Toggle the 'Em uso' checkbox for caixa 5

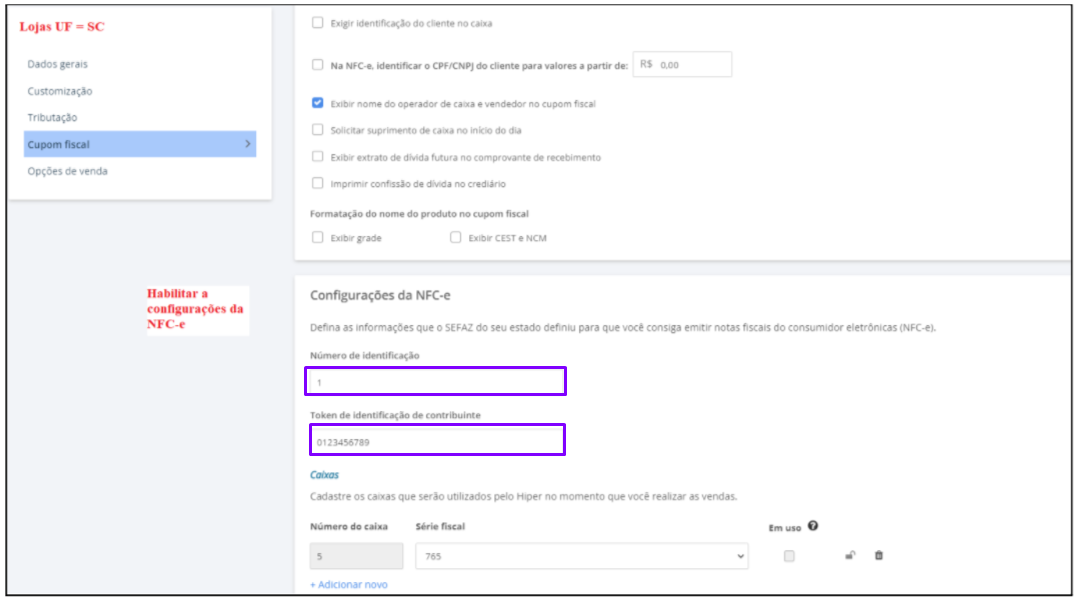coord(789,556)
